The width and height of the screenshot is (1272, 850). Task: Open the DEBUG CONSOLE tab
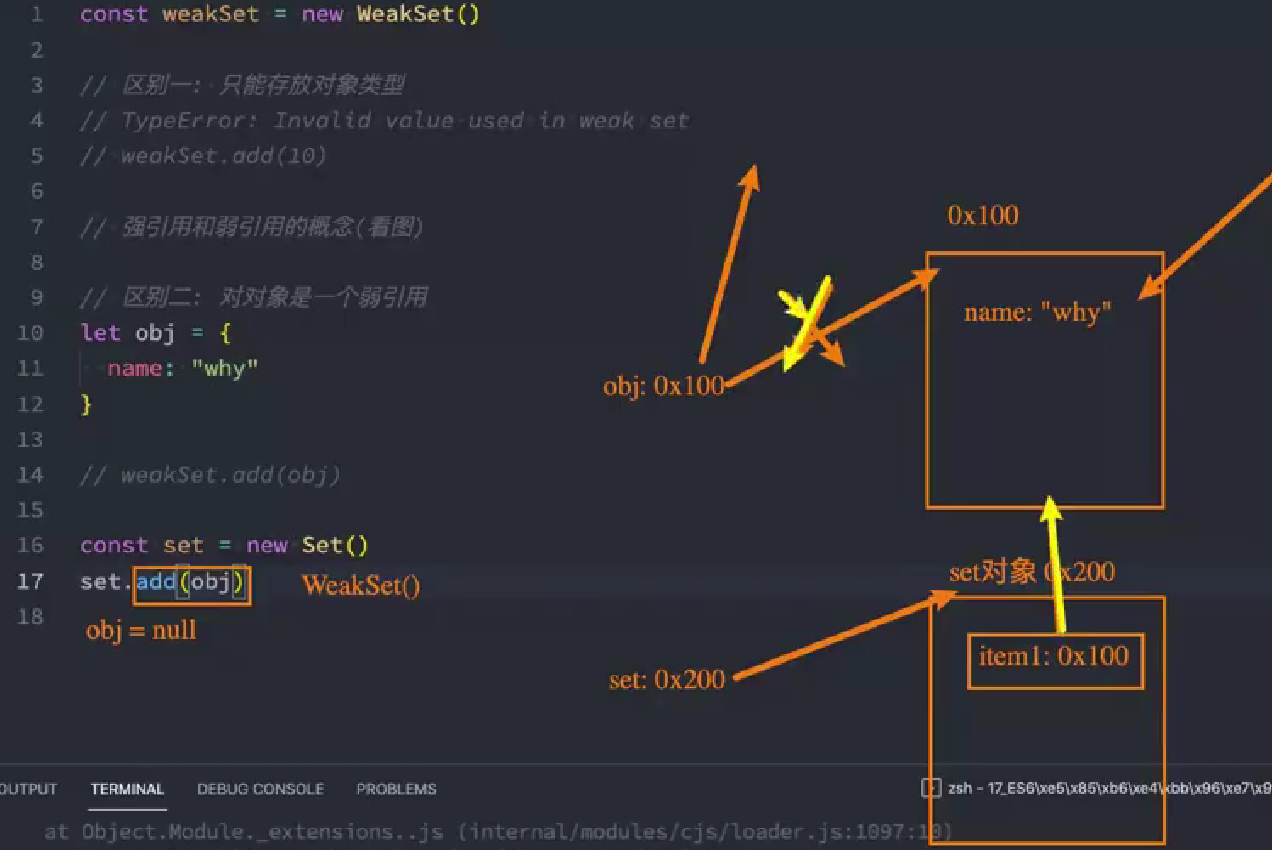point(260,789)
